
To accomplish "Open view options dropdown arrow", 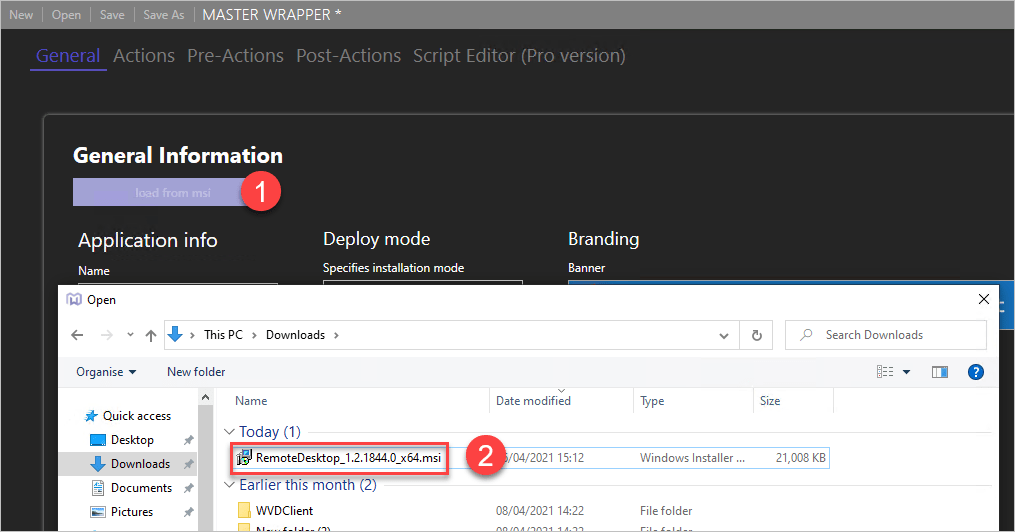I will click(906, 371).
